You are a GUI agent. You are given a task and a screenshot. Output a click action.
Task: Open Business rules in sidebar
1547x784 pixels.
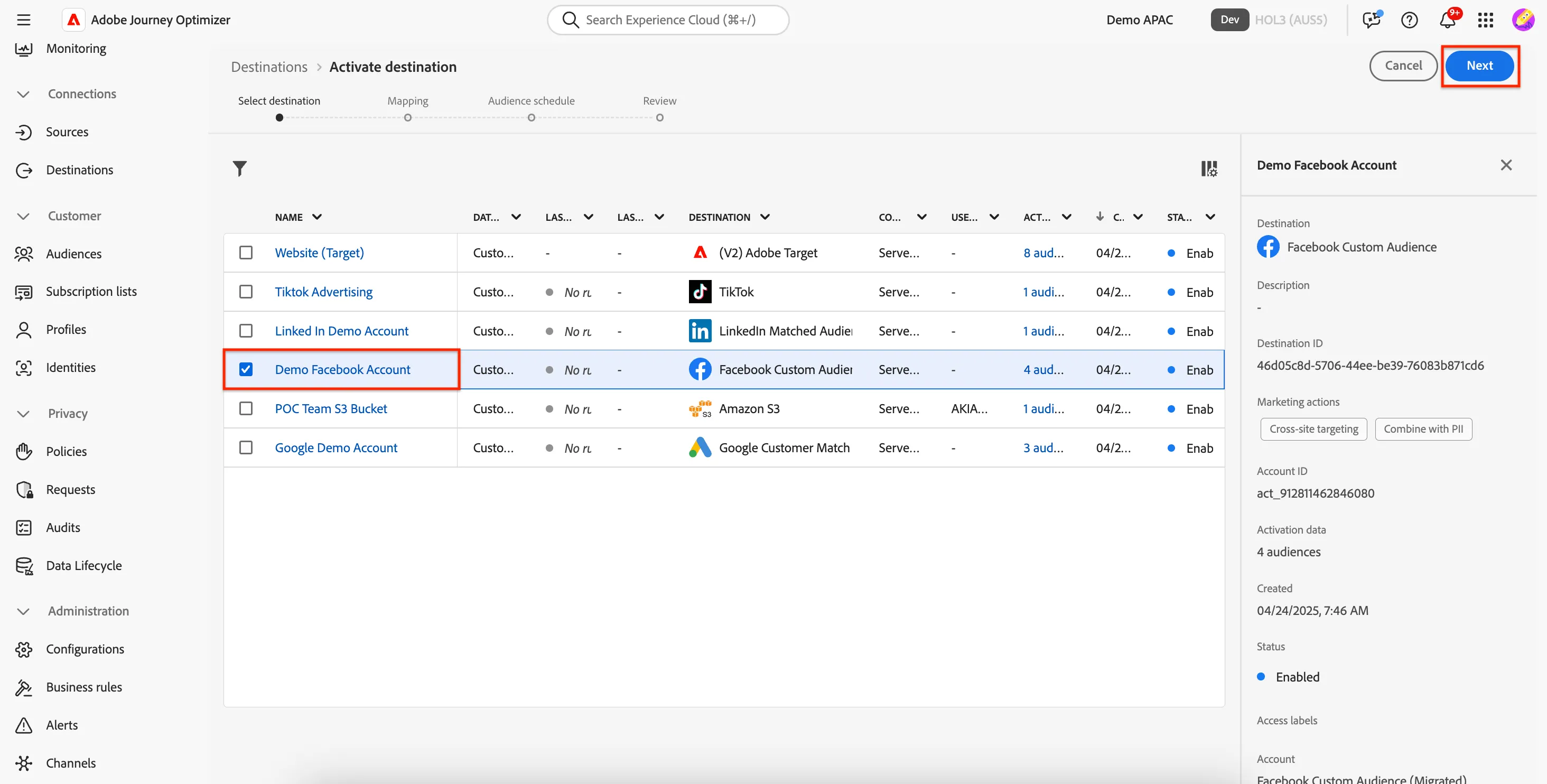(83, 687)
